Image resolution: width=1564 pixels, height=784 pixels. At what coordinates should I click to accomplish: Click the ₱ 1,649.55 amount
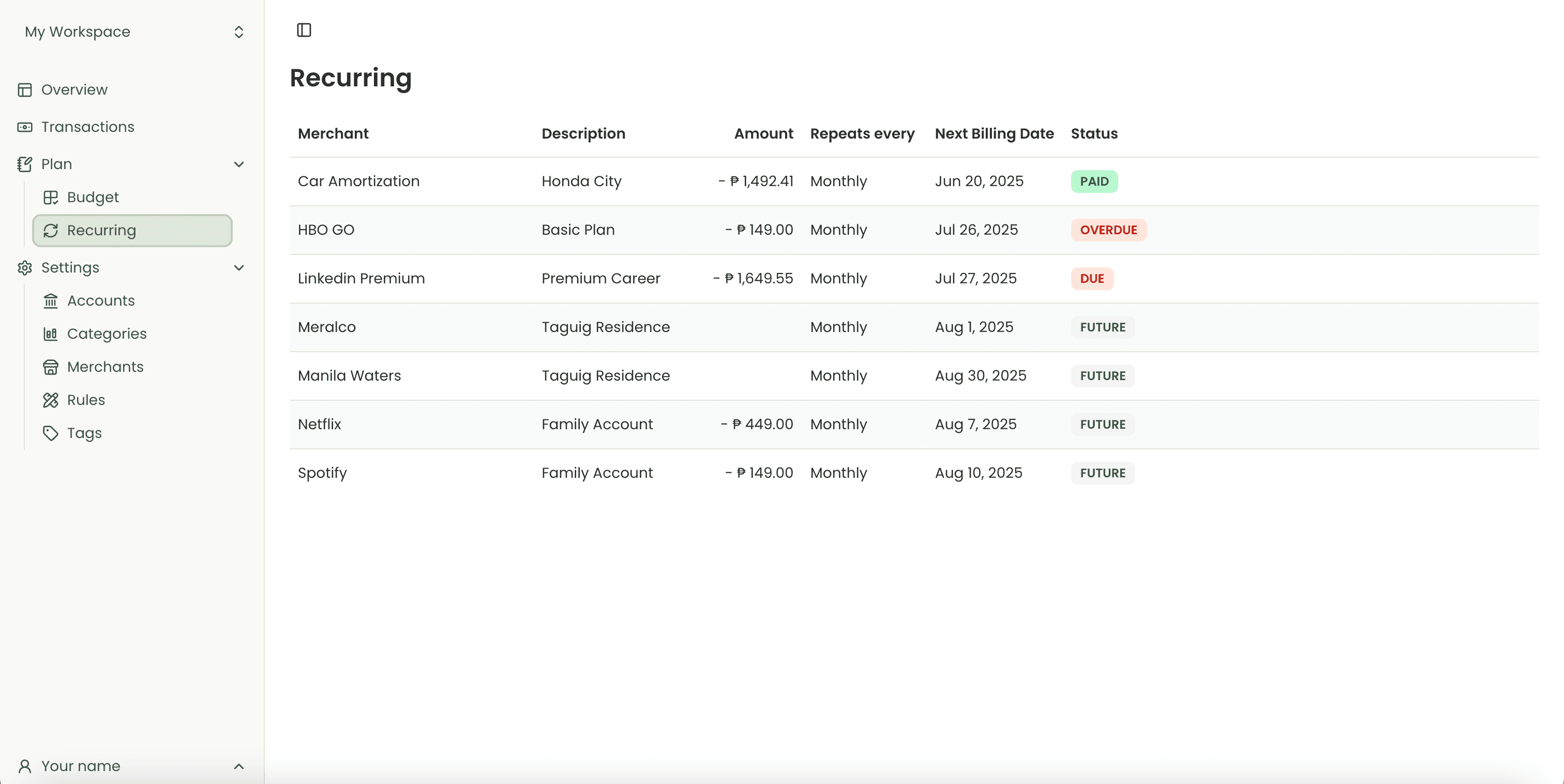pos(753,279)
